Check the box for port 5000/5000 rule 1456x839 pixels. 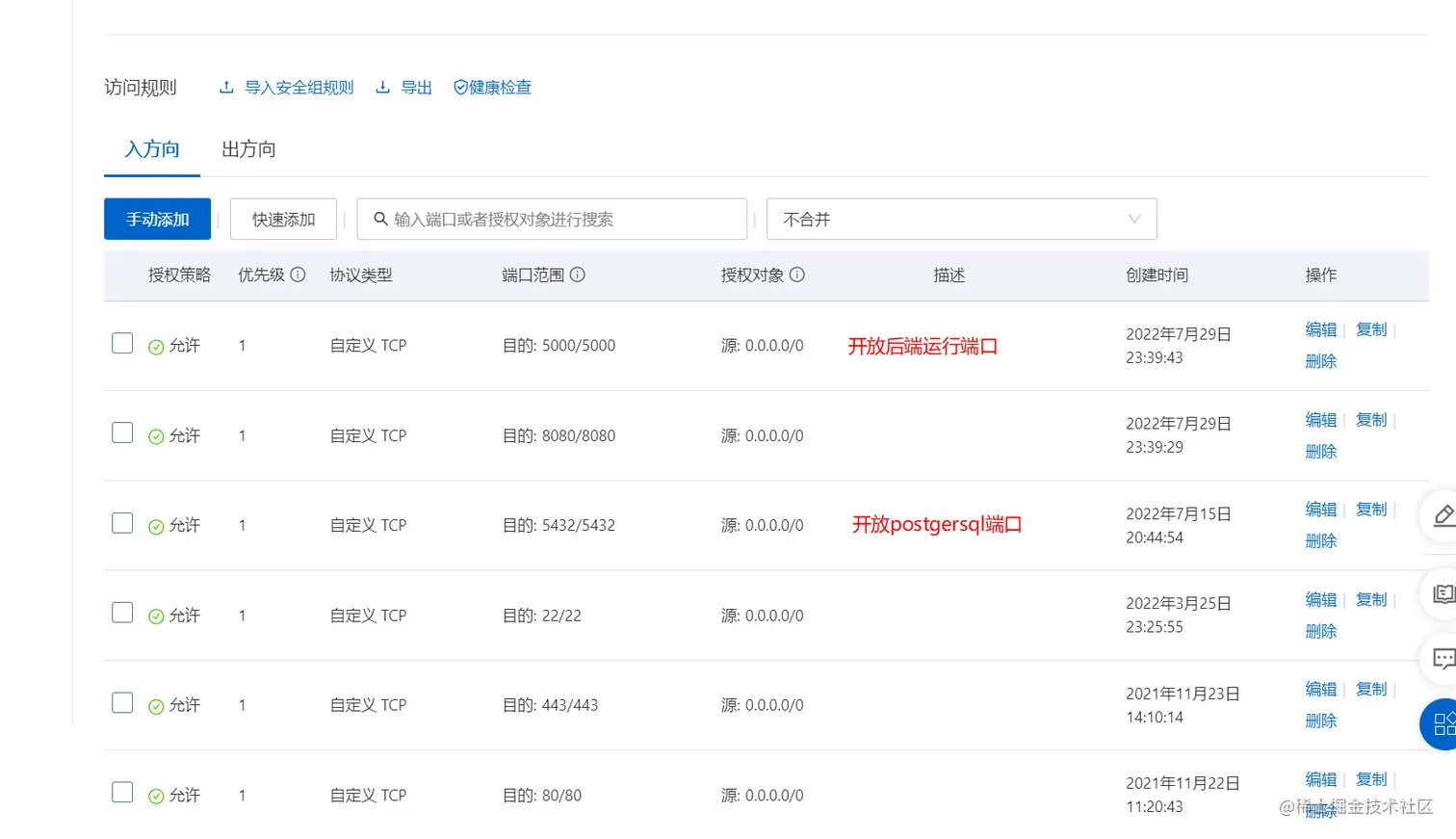(x=122, y=343)
